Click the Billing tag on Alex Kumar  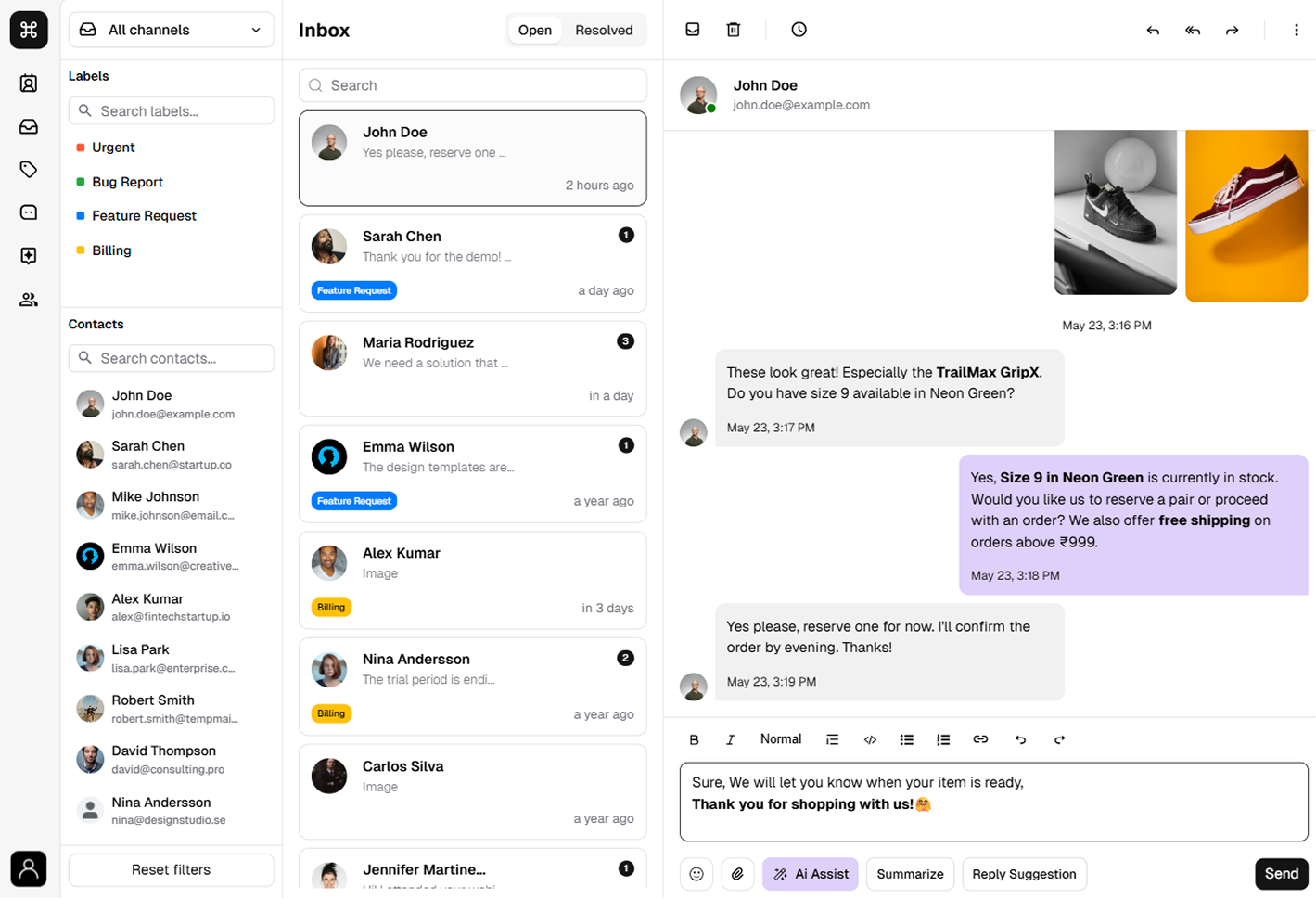point(331,607)
